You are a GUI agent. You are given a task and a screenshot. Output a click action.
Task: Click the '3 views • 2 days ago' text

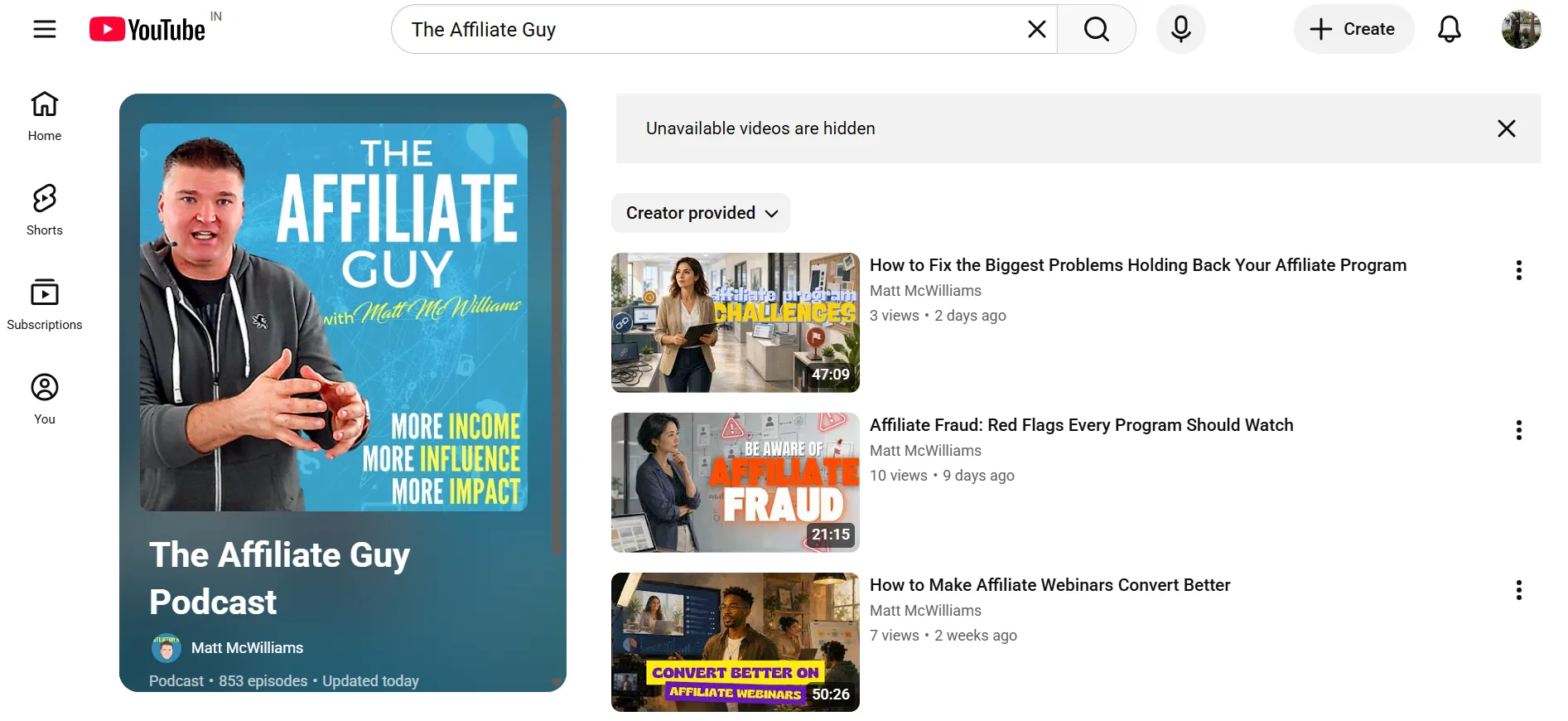point(938,316)
